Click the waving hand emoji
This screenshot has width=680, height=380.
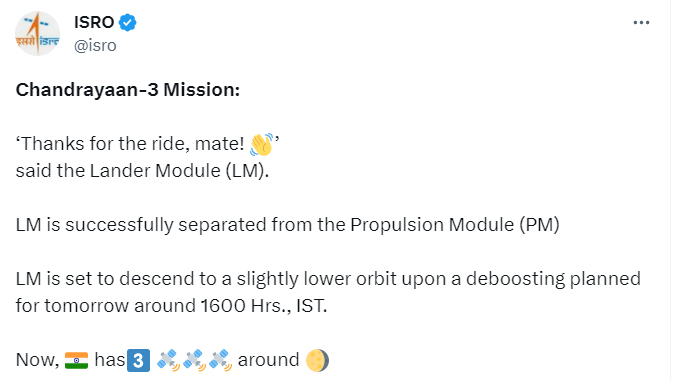click(262, 144)
